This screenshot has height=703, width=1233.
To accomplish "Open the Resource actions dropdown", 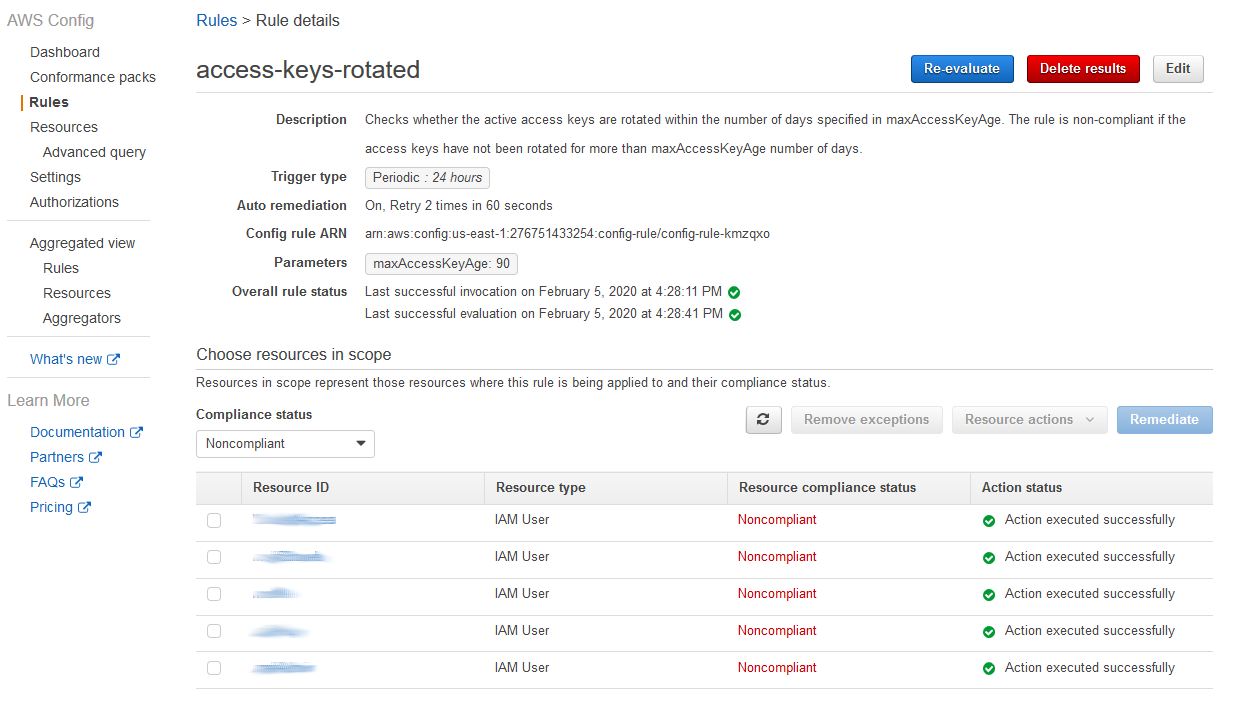I will [x=1029, y=419].
